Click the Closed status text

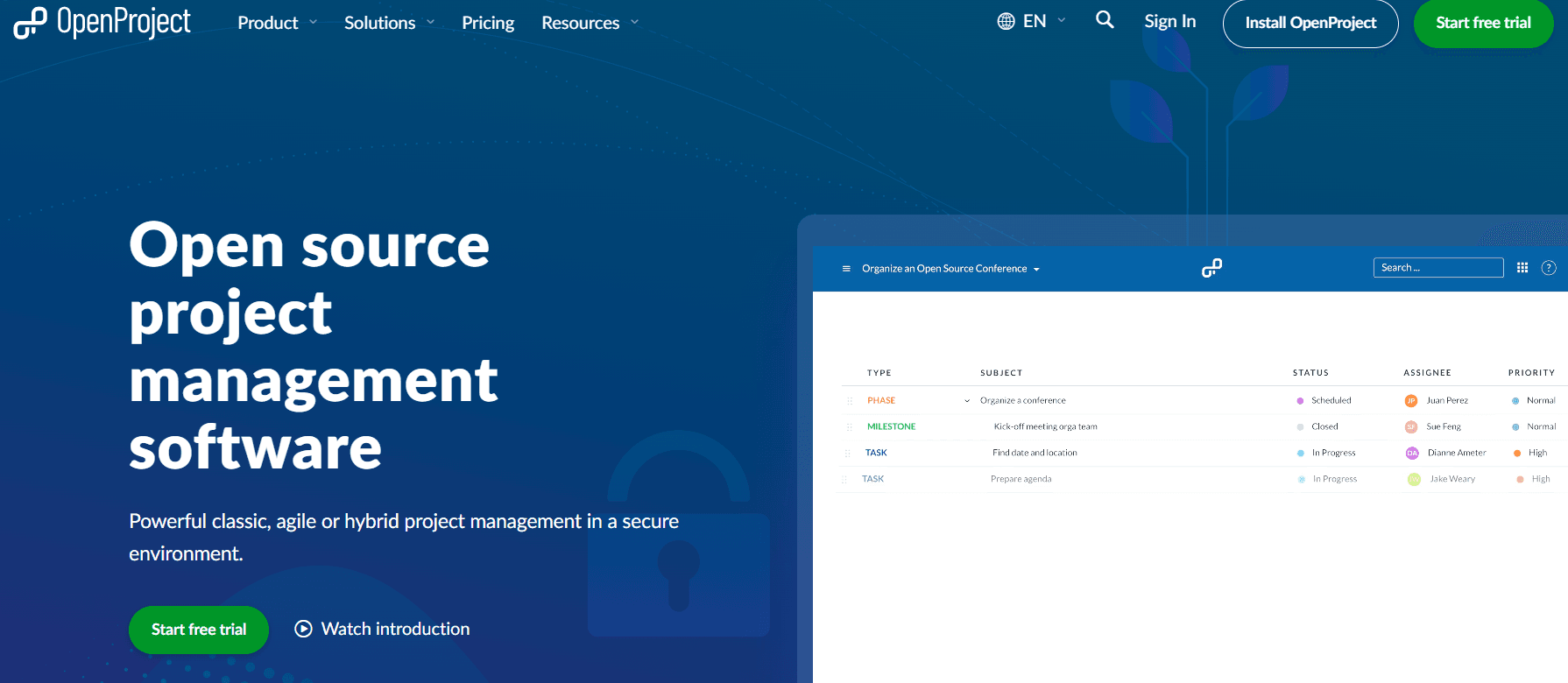tap(1324, 427)
